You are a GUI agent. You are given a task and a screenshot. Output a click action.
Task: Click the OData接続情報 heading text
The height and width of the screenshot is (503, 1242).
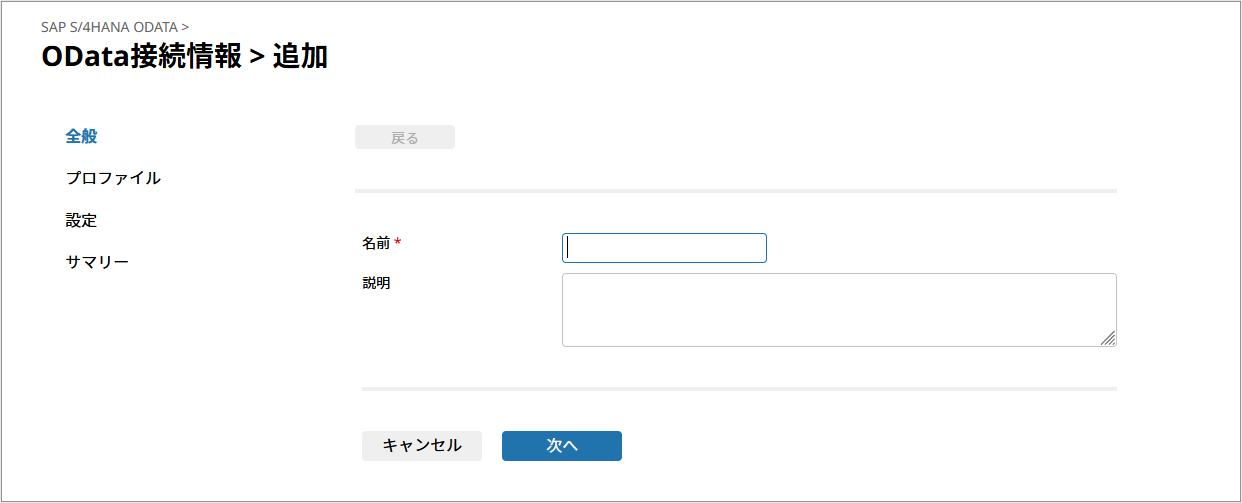tap(141, 57)
